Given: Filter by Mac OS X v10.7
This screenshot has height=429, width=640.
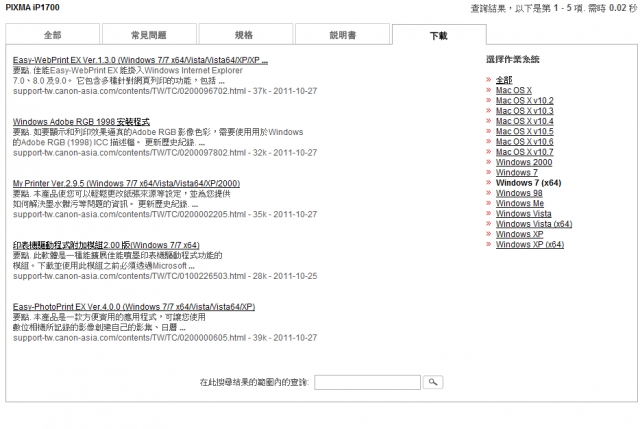Looking at the screenshot, I should click(525, 152).
